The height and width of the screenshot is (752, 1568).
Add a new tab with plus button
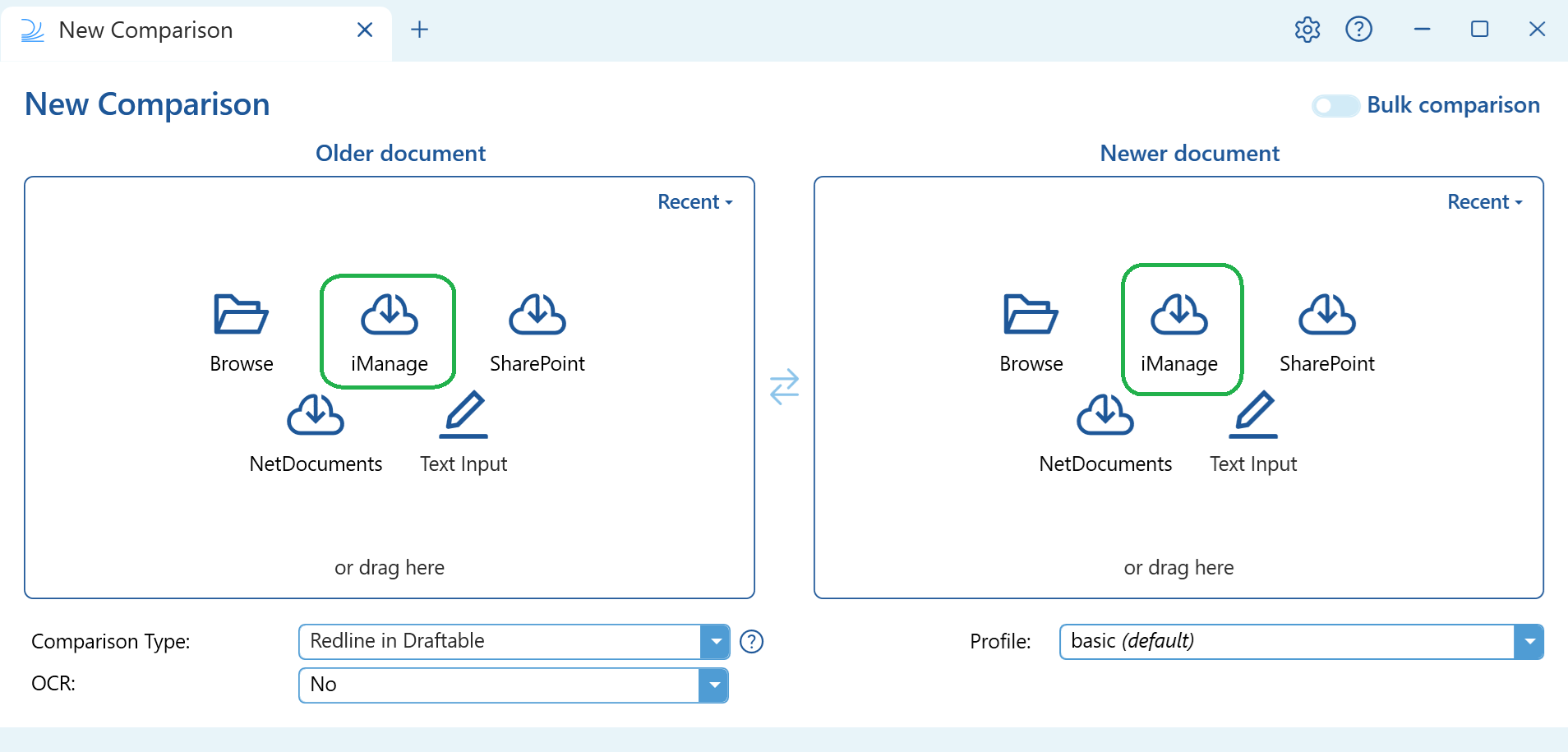click(419, 30)
